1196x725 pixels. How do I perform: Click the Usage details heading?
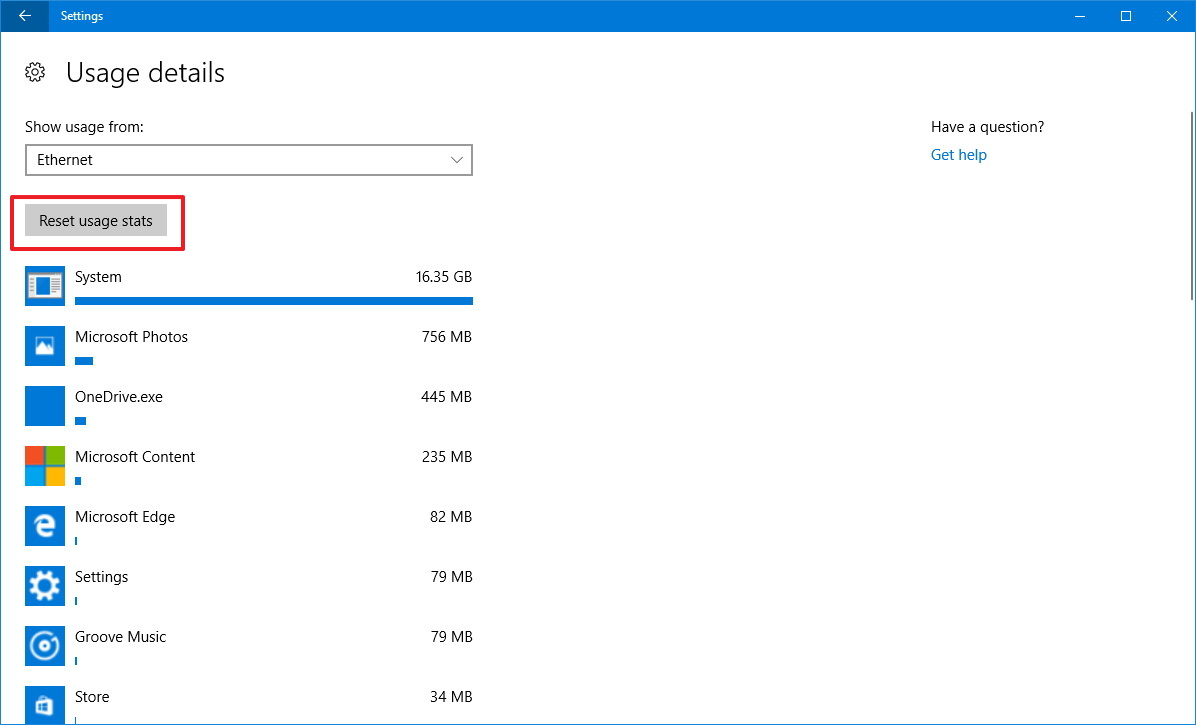(x=146, y=72)
